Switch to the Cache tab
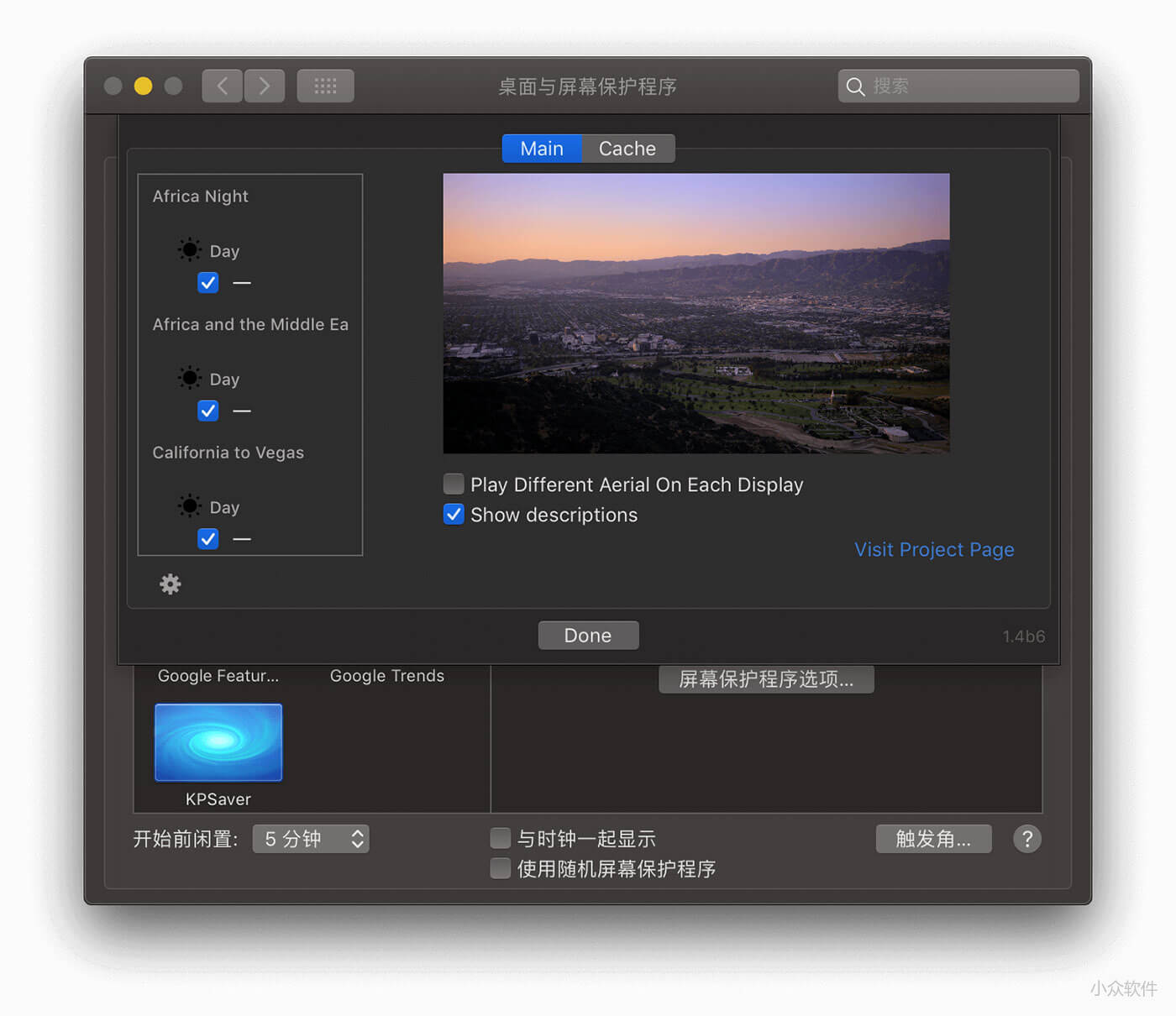Image resolution: width=1176 pixels, height=1016 pixels. [x=627, y=148]
